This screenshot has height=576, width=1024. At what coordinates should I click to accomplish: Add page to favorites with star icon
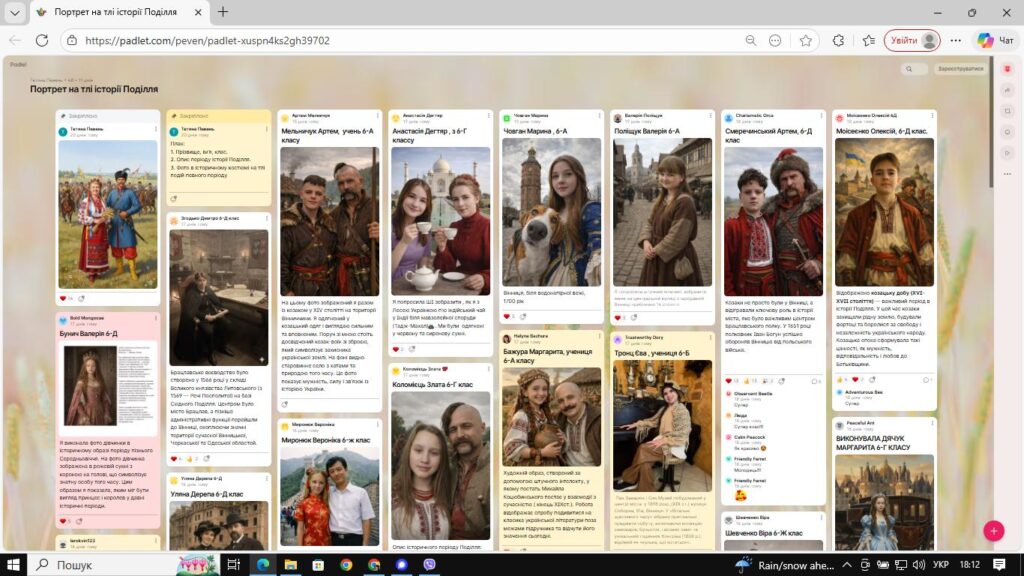[x=806, y=40]
